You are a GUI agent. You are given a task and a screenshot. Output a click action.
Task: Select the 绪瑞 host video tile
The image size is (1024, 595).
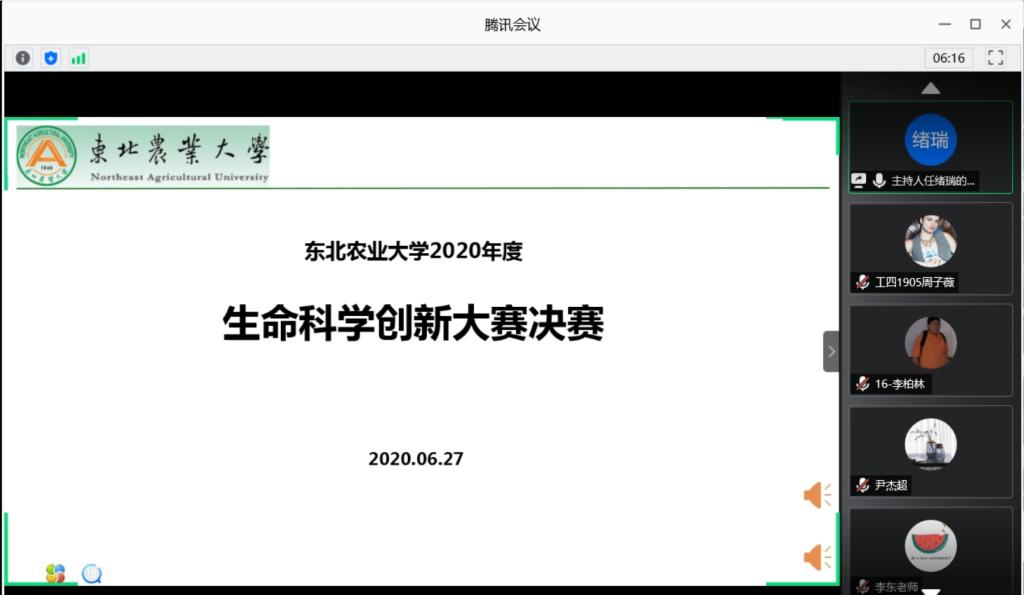[930, 140]
